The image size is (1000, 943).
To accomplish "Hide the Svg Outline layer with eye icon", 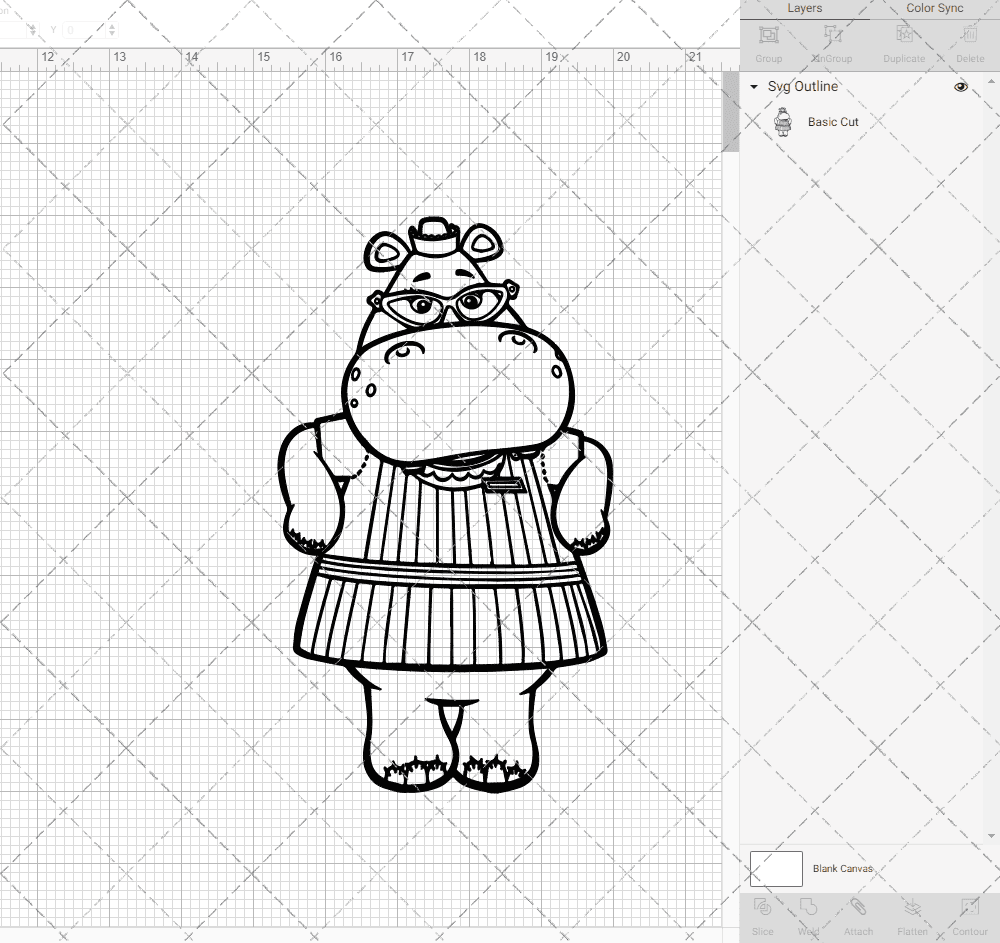I will [960, 87].
